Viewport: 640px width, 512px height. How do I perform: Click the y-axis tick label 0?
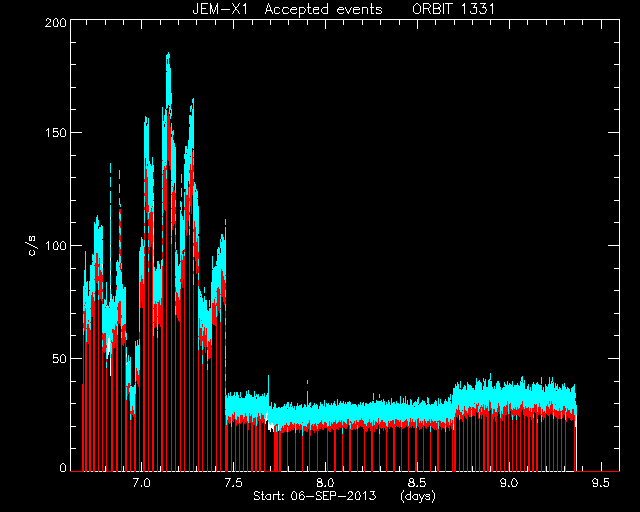tap(63, 467)
